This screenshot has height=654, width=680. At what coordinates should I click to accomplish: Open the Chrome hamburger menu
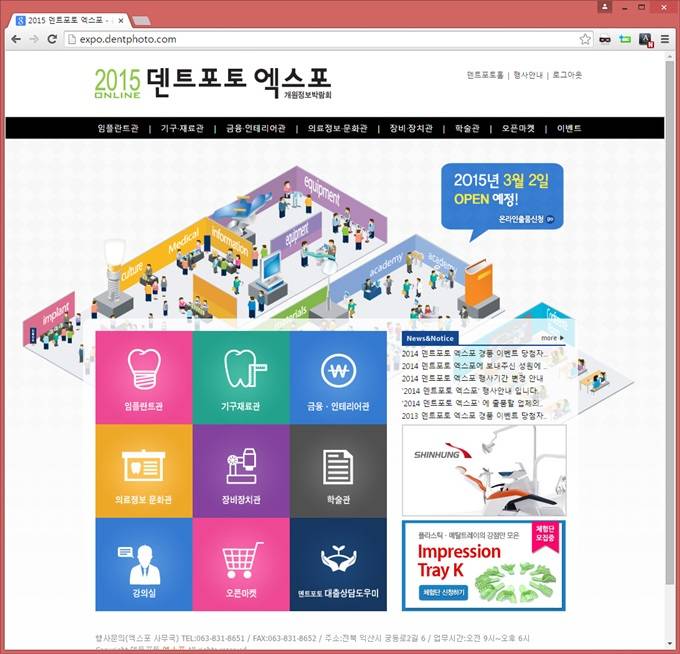click(x=665, y=39)
